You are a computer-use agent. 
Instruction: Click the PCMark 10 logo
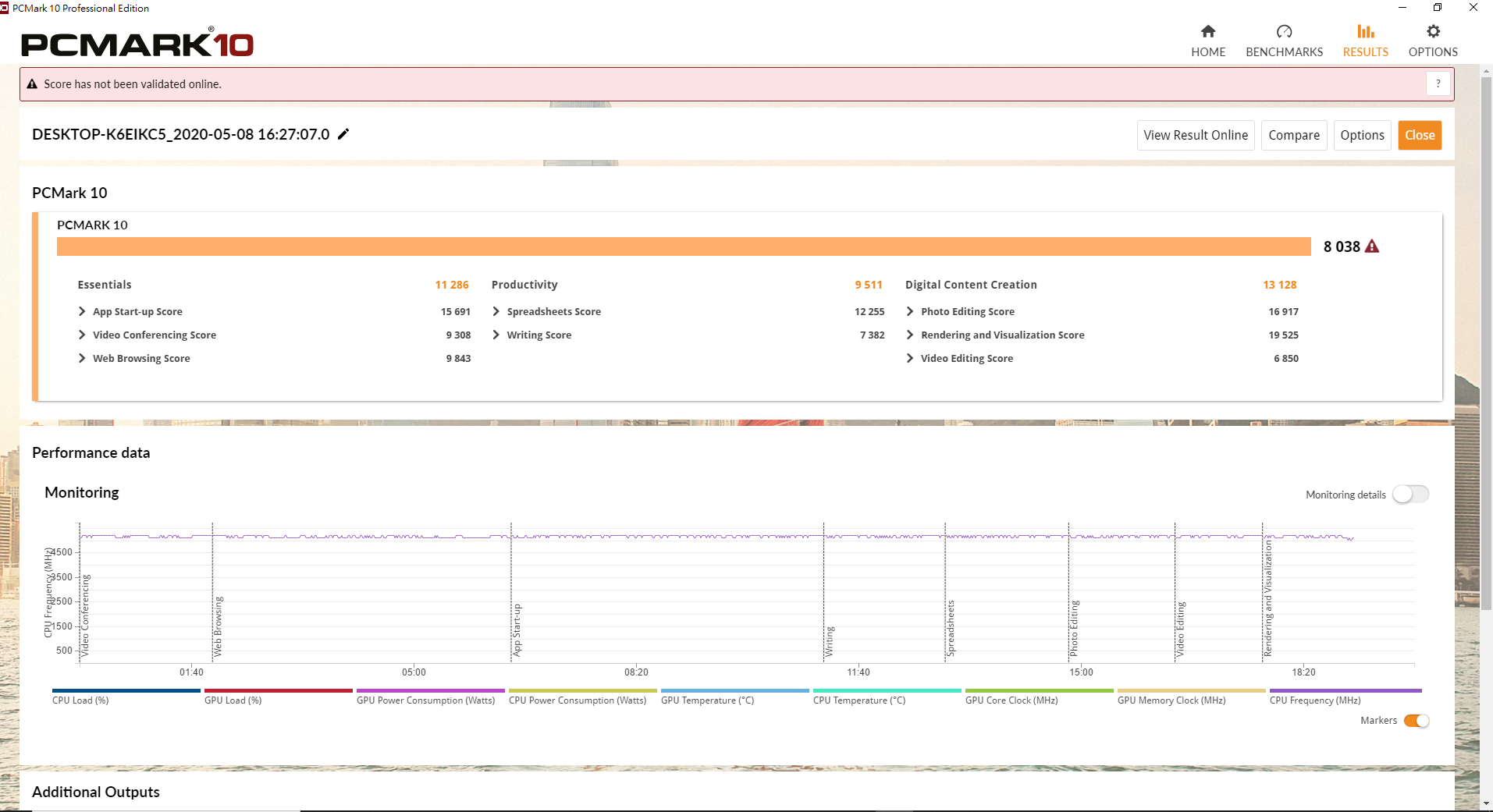point(137,43)
